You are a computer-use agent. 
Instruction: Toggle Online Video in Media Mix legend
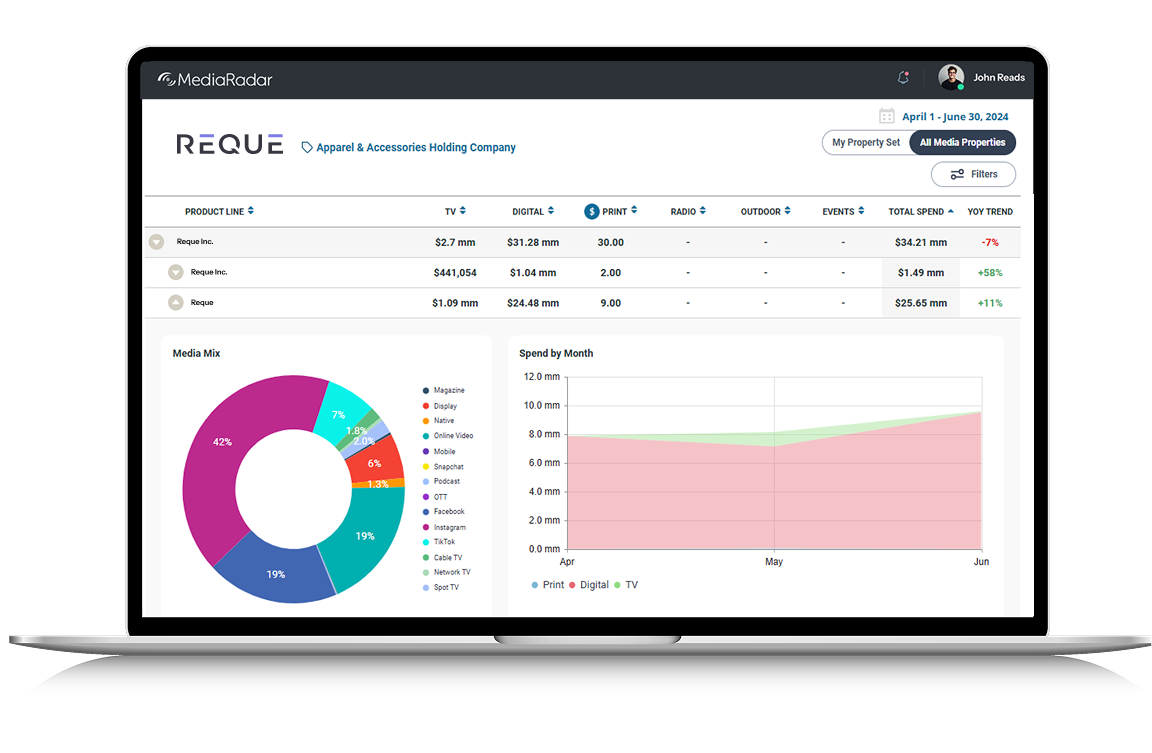[448, 436]
